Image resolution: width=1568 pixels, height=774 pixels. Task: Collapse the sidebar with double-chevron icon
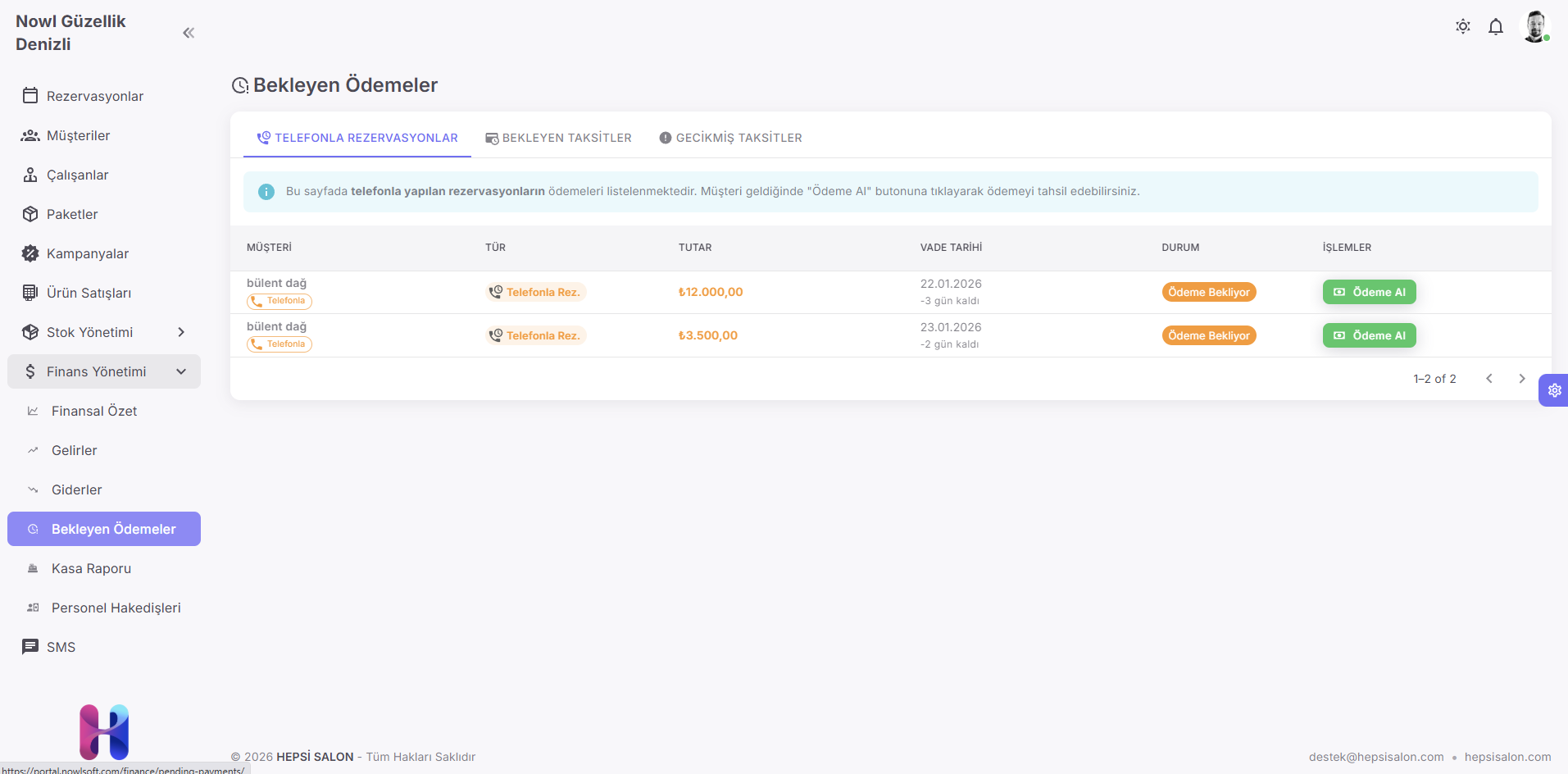(x=189, y=33)
